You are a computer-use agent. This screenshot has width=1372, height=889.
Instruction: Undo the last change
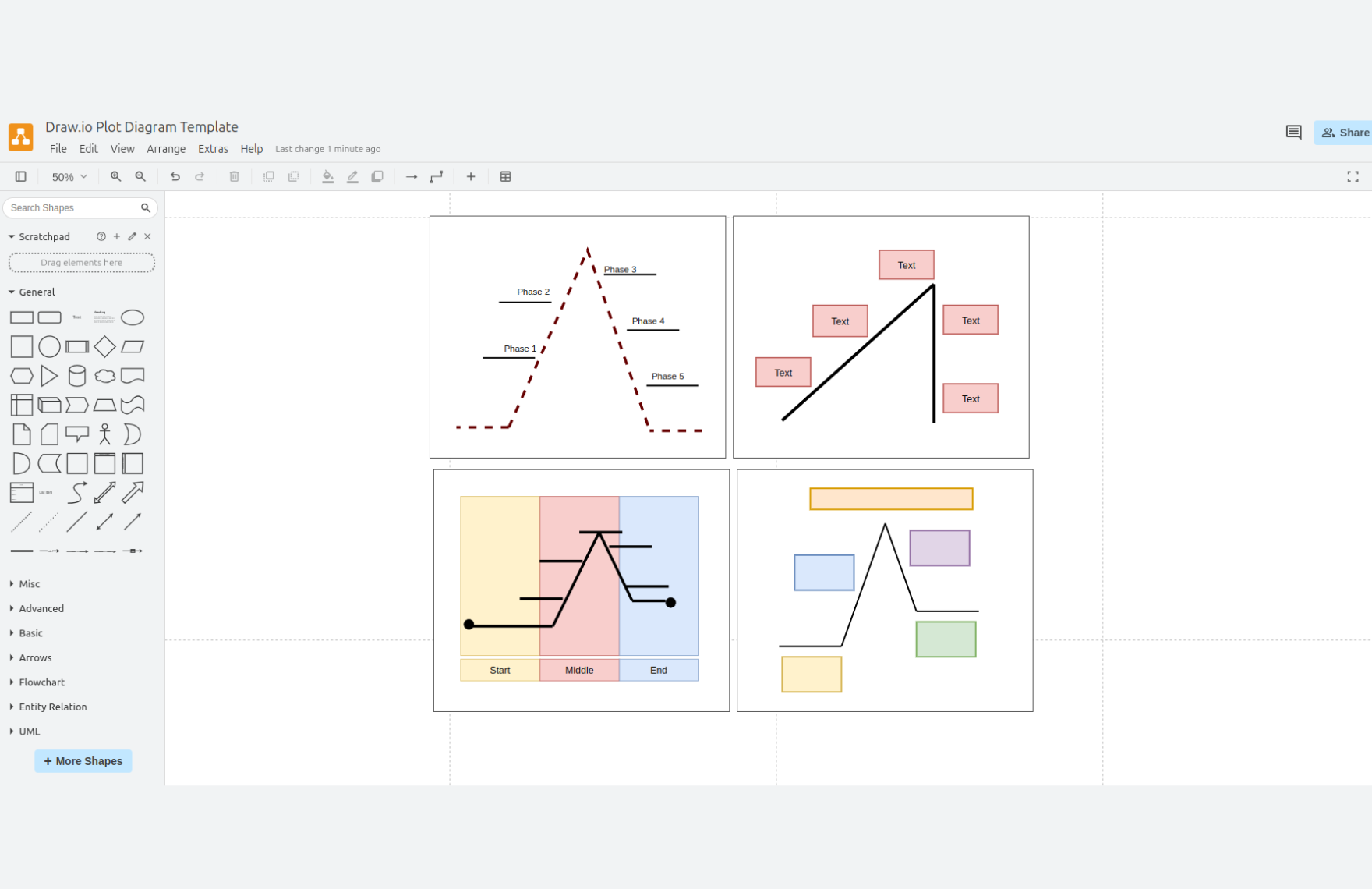(x=175, y=177)
